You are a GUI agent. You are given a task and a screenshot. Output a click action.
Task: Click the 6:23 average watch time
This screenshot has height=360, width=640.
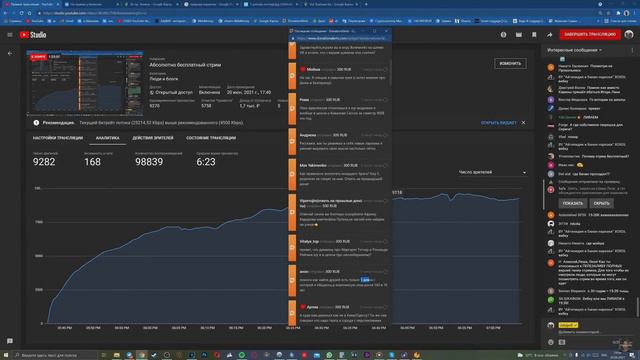point(206,162)
